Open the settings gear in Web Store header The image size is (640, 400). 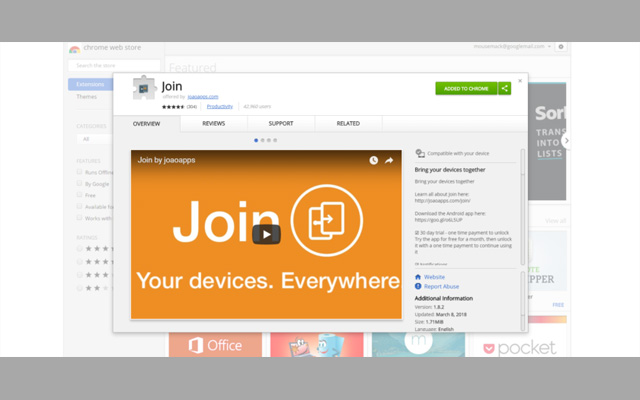tap(561, 46)
